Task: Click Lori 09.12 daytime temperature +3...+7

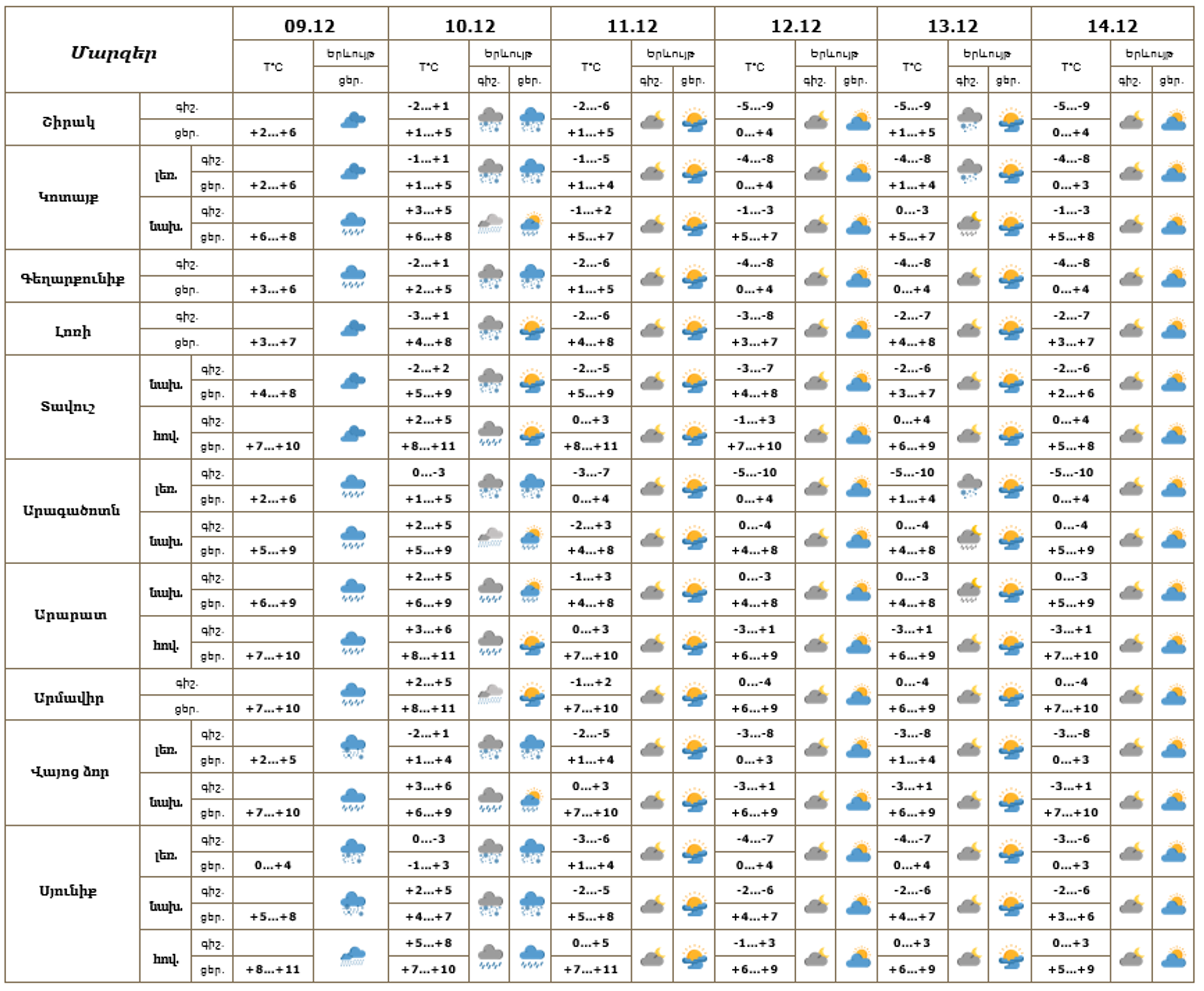Action: 273,342
